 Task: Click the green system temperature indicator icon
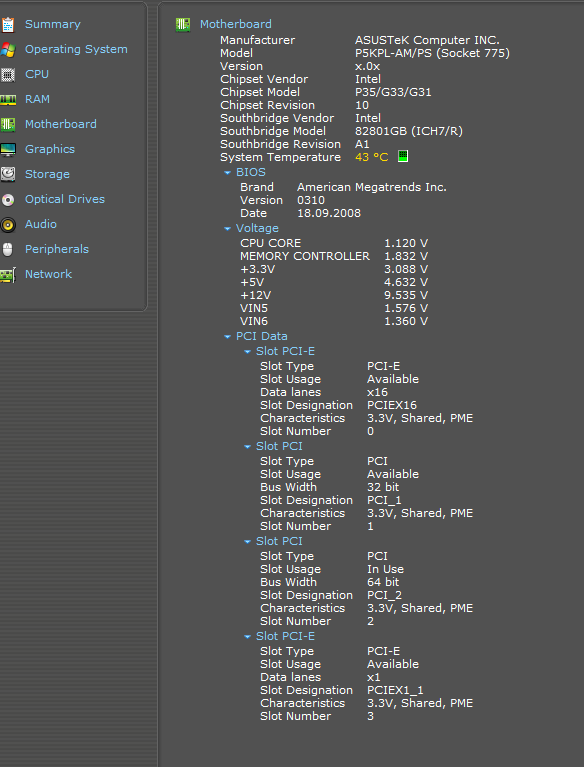point(403,157)
